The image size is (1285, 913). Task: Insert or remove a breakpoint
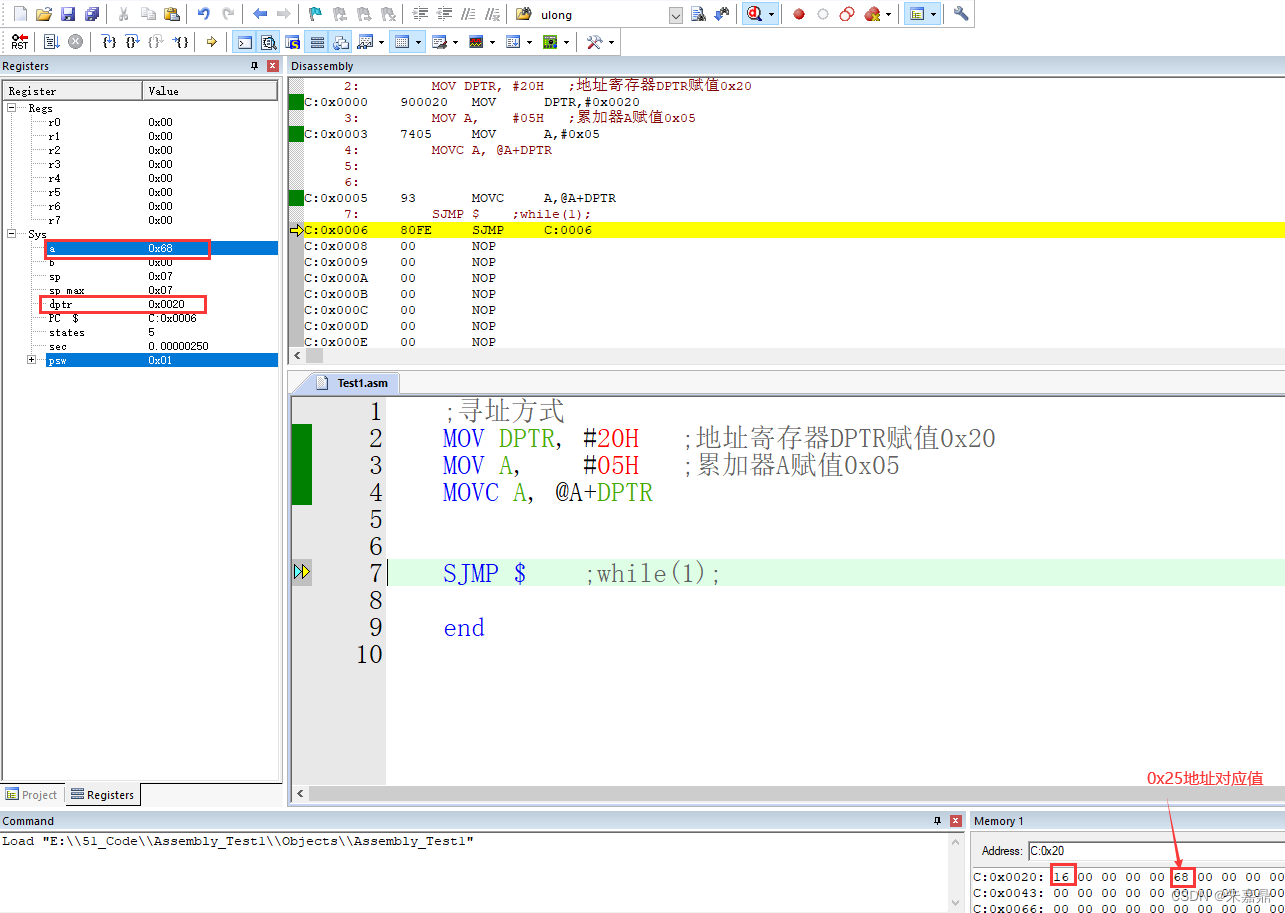click(x=799, y=14)
